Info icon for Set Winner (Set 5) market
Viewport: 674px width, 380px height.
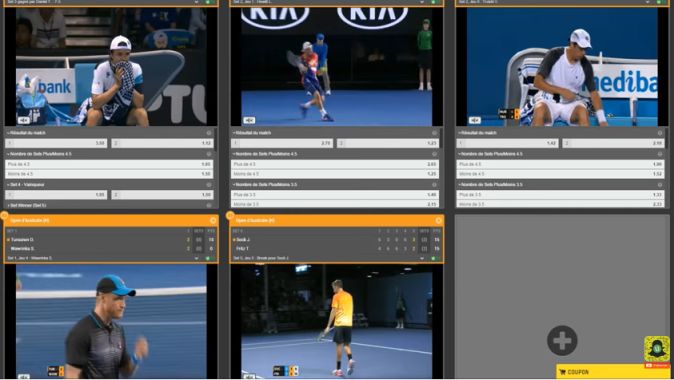tap(209, 205)
